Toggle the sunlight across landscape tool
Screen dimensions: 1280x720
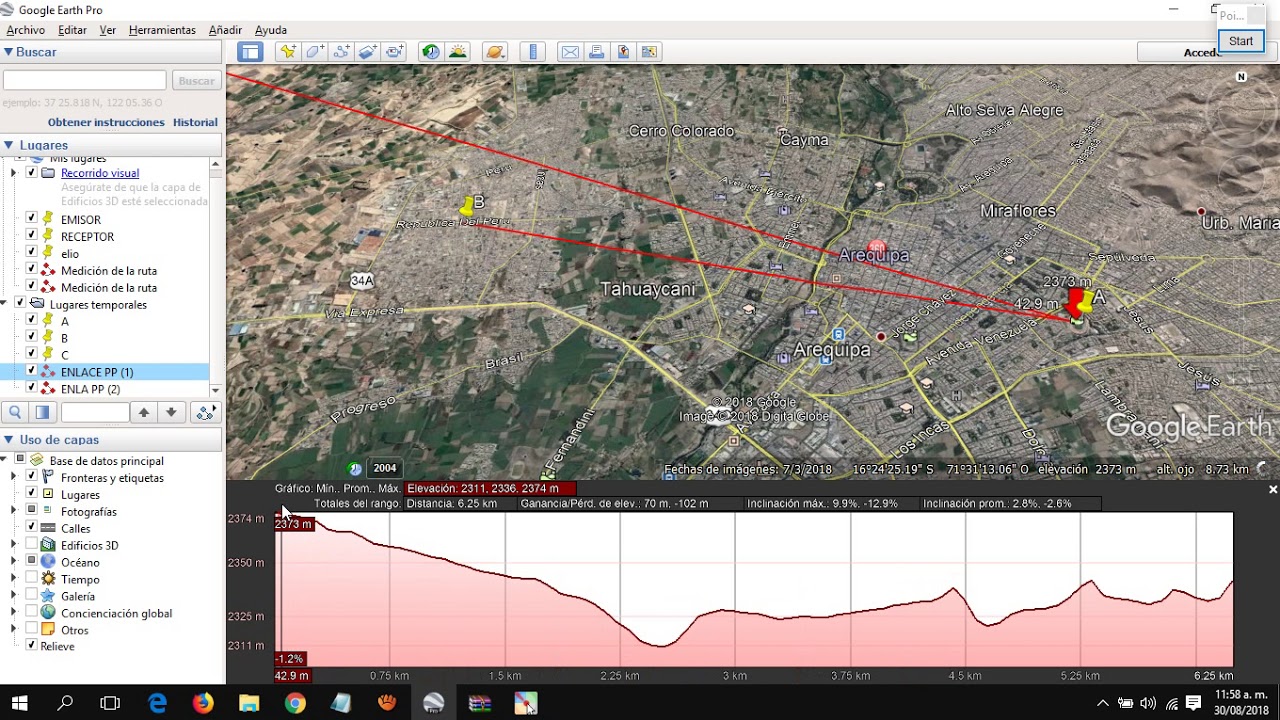tap(457, 52)
